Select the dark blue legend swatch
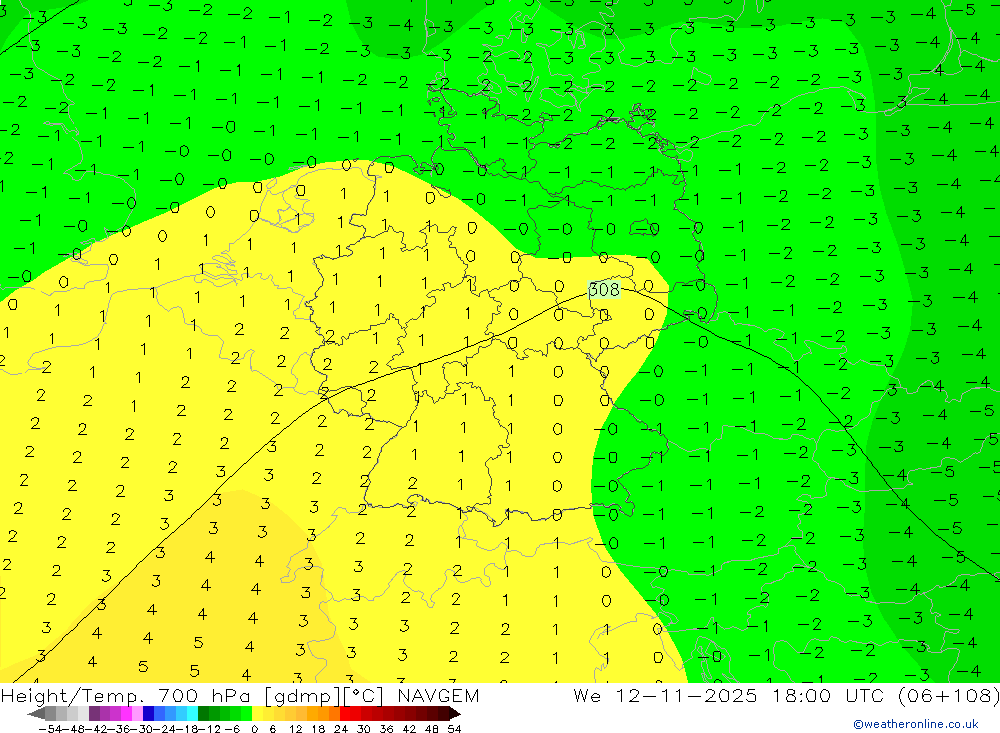The image size is (1000, 733). [148, 713]
